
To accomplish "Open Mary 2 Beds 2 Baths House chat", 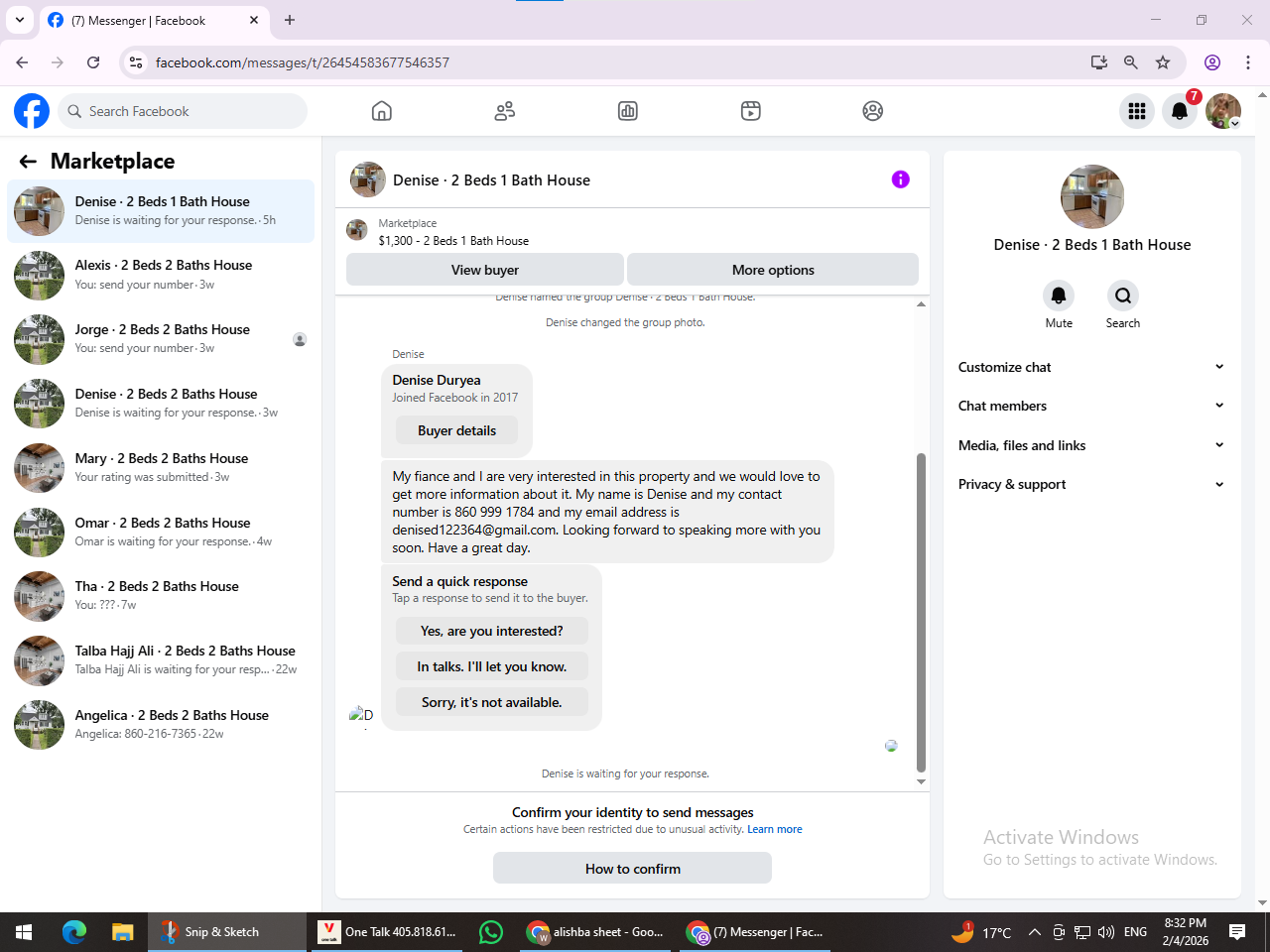I will [161, 468].
